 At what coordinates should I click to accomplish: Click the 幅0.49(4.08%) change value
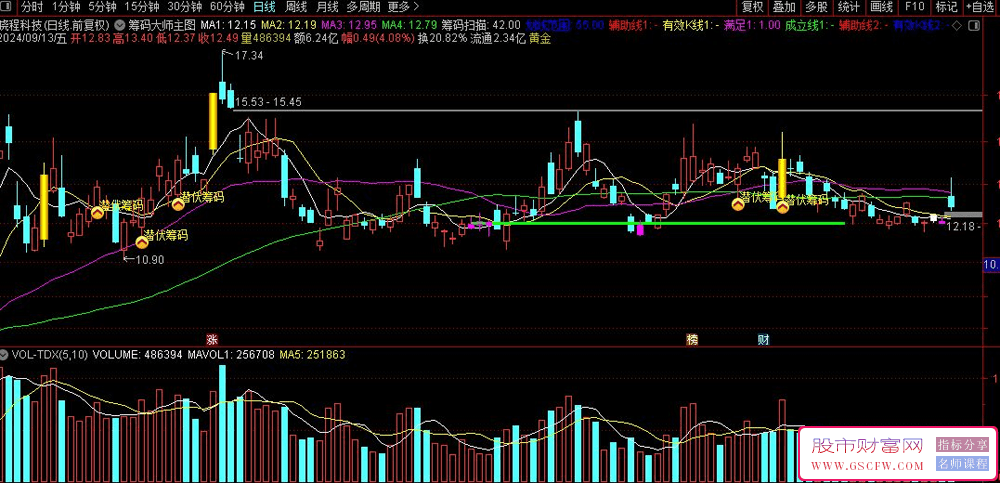pos(378,38)
